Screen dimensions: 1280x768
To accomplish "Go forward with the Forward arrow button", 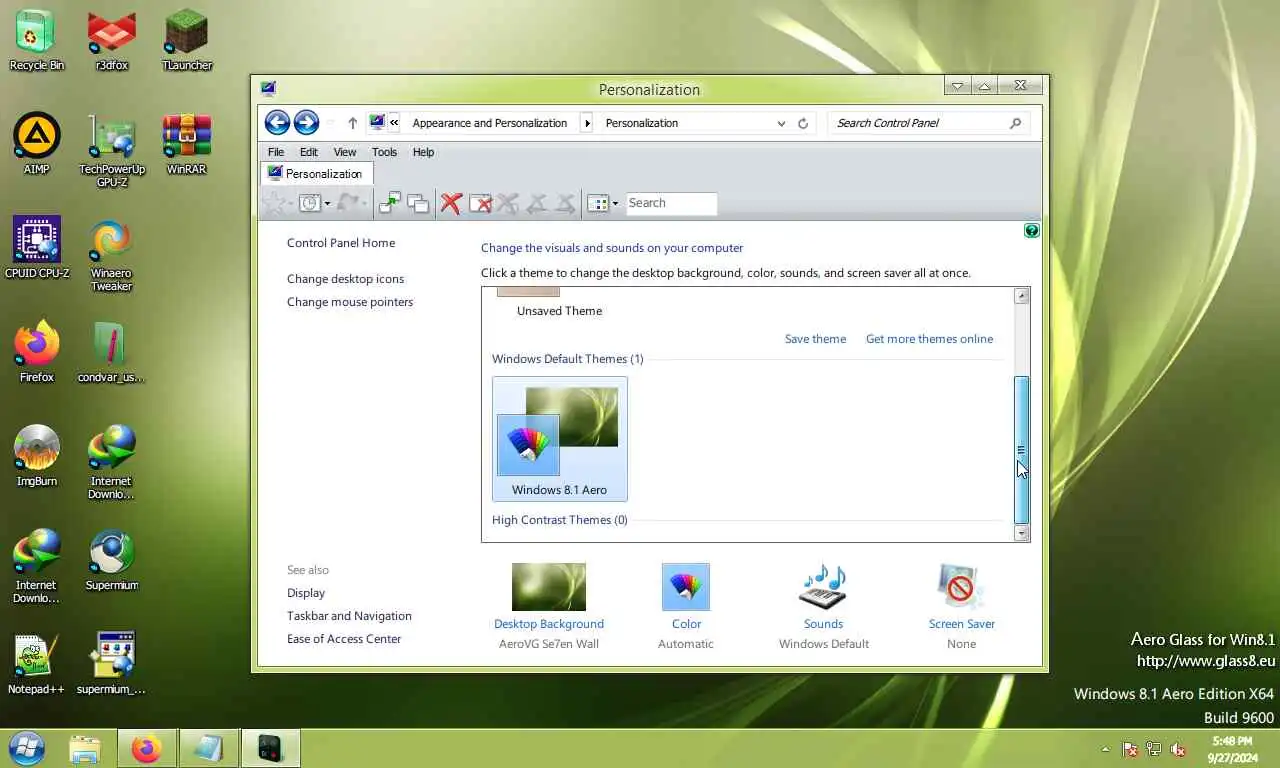I will click(306, 123).
